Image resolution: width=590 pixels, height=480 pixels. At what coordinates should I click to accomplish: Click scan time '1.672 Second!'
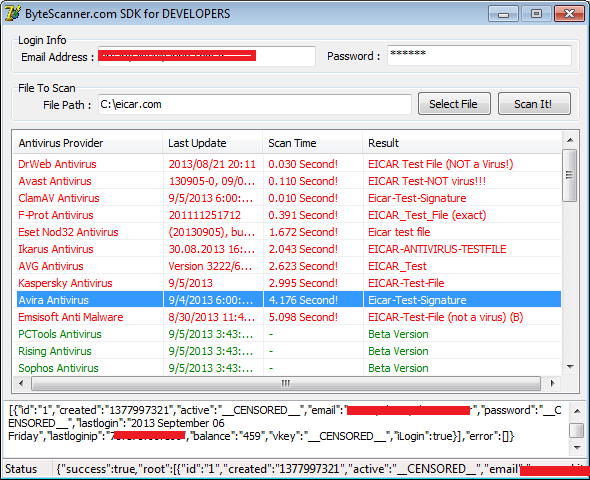click(x=303, y=232)
